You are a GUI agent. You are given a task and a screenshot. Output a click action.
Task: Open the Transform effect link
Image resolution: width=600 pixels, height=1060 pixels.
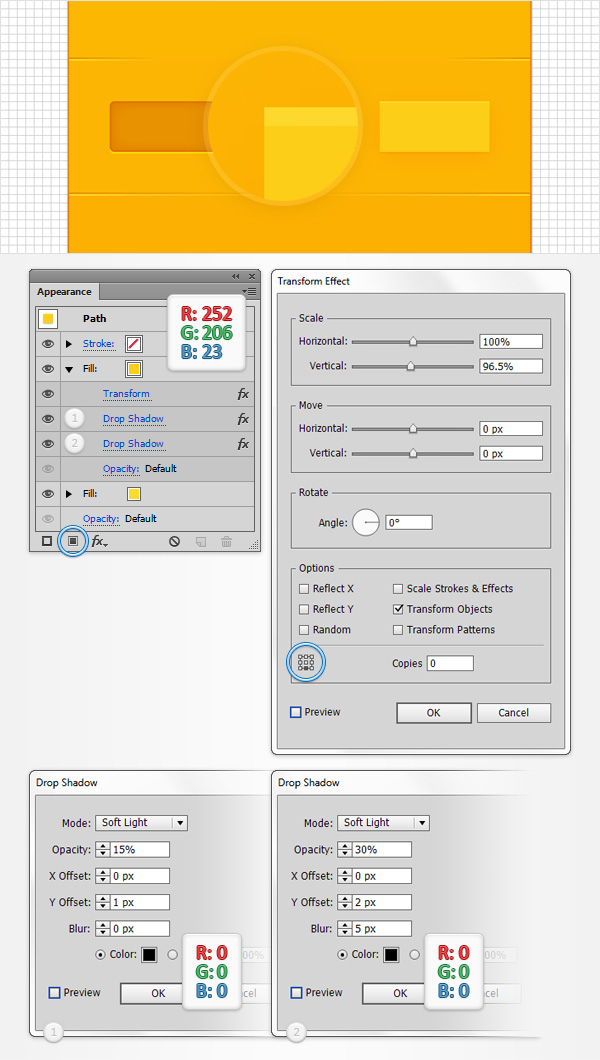click(x=126, y=394)
